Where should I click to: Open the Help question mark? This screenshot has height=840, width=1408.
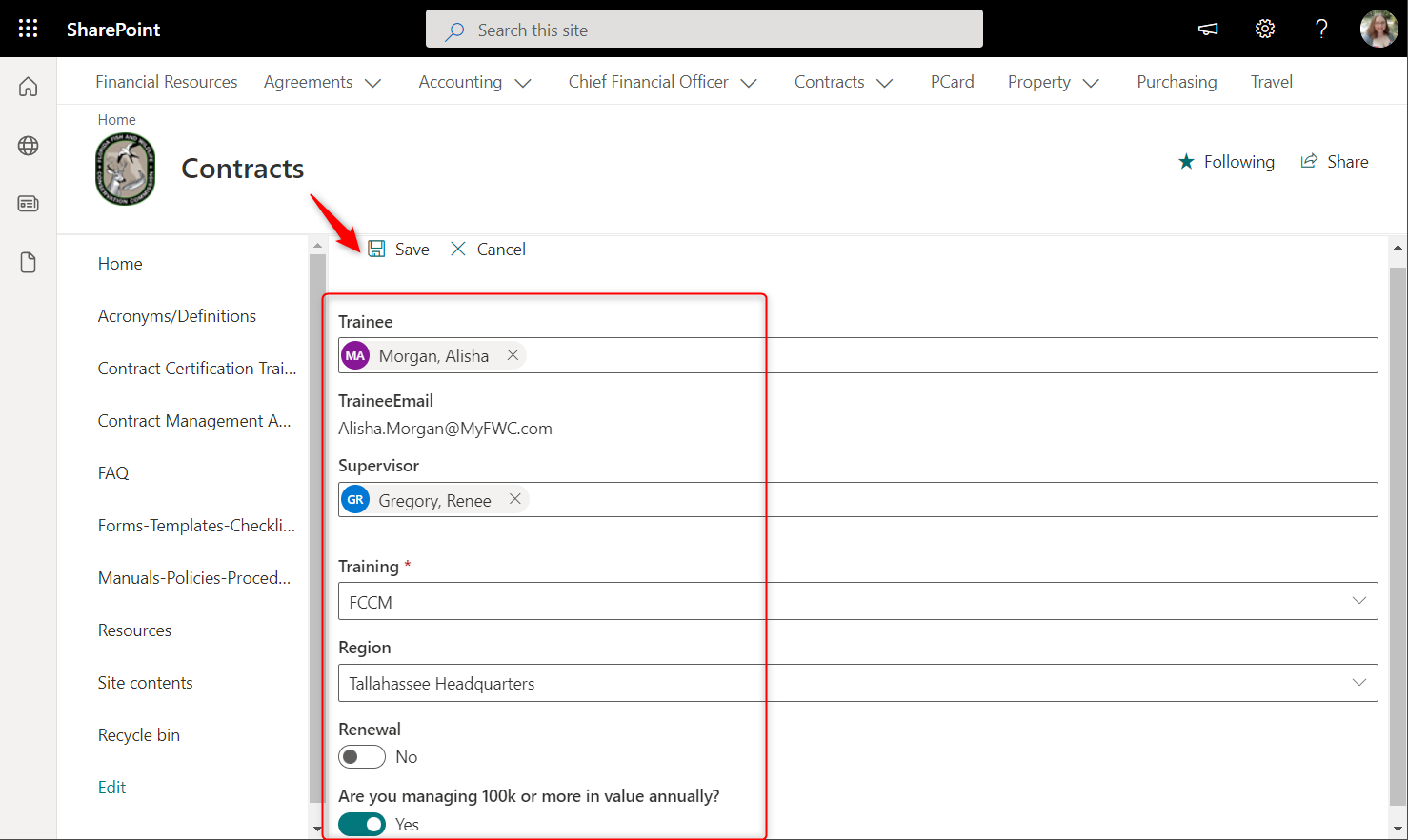[1321, 29]
